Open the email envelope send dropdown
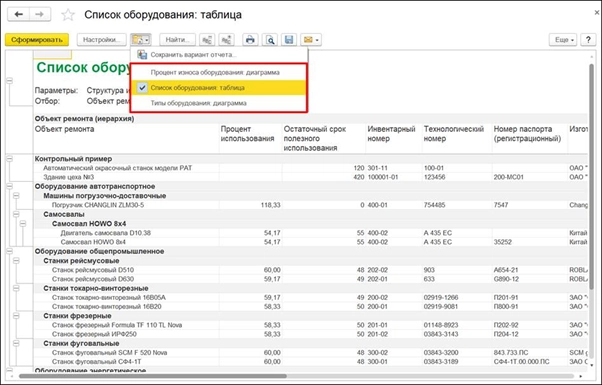The width and height of the screenshot is (602, 385). [x=311, y=40]
